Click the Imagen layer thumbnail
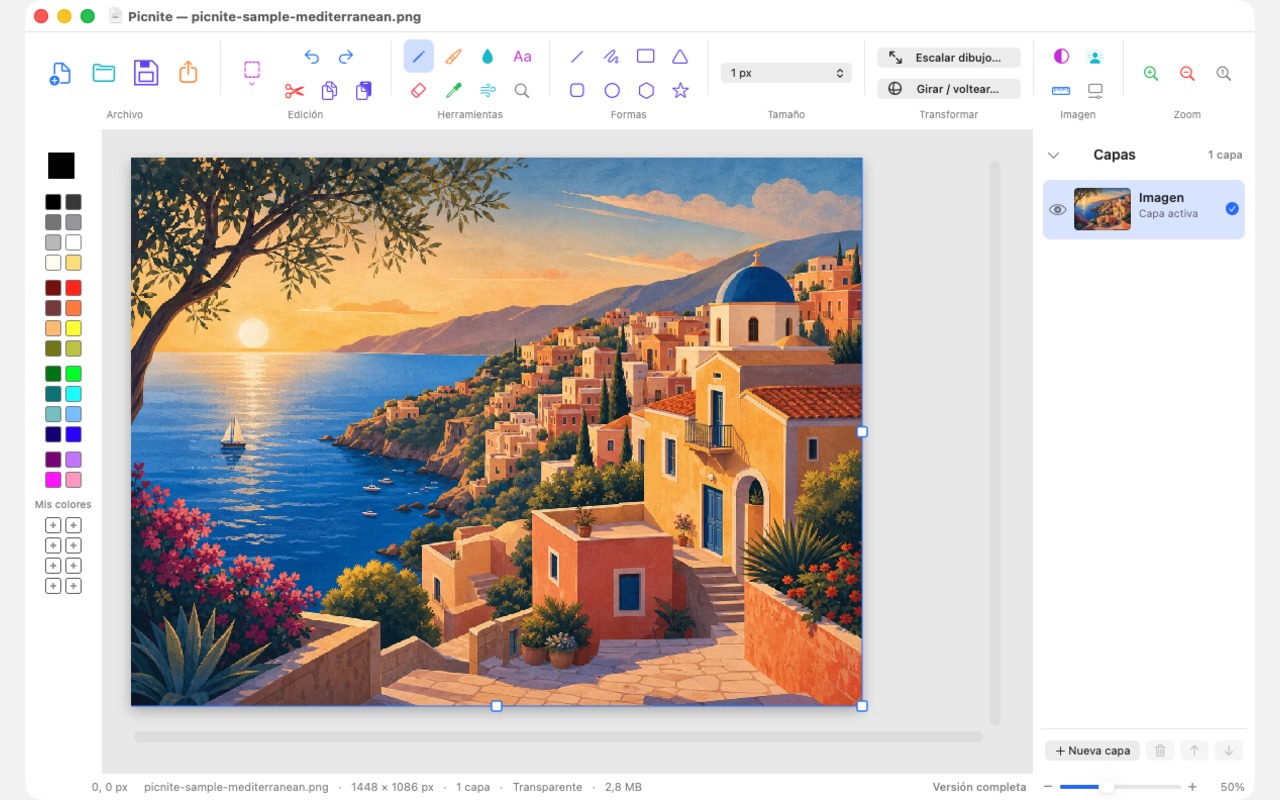 pos(1102,209)
